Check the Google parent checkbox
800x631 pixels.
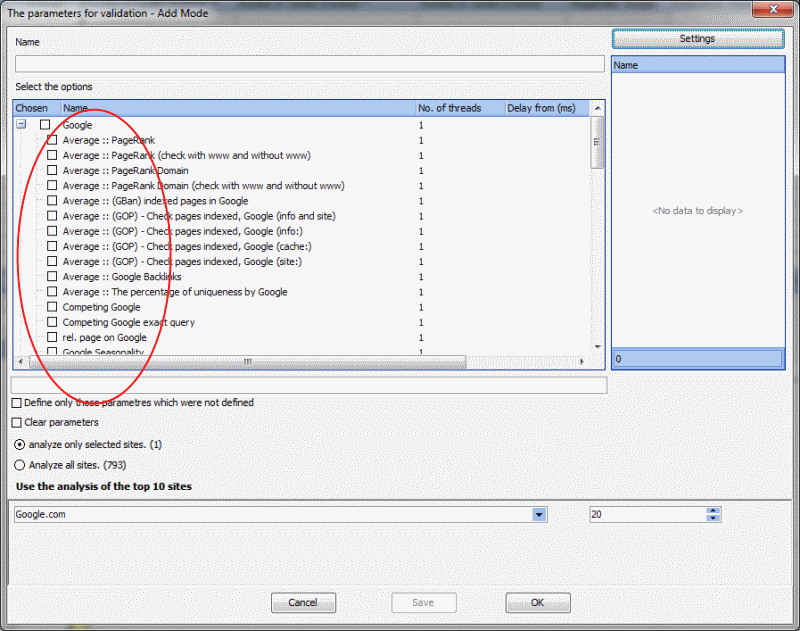(45, 125)
